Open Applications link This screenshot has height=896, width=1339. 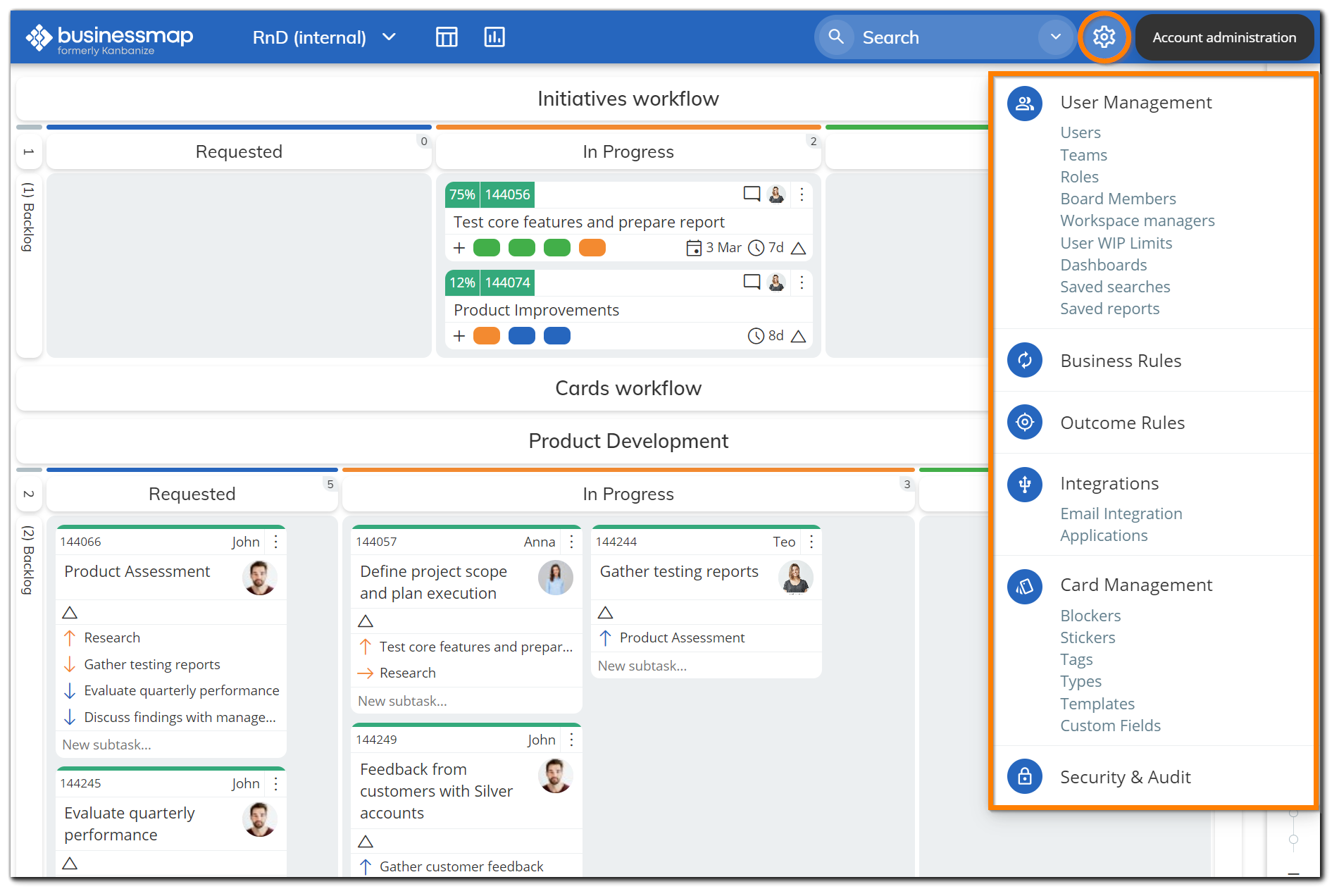[1104, 535]
